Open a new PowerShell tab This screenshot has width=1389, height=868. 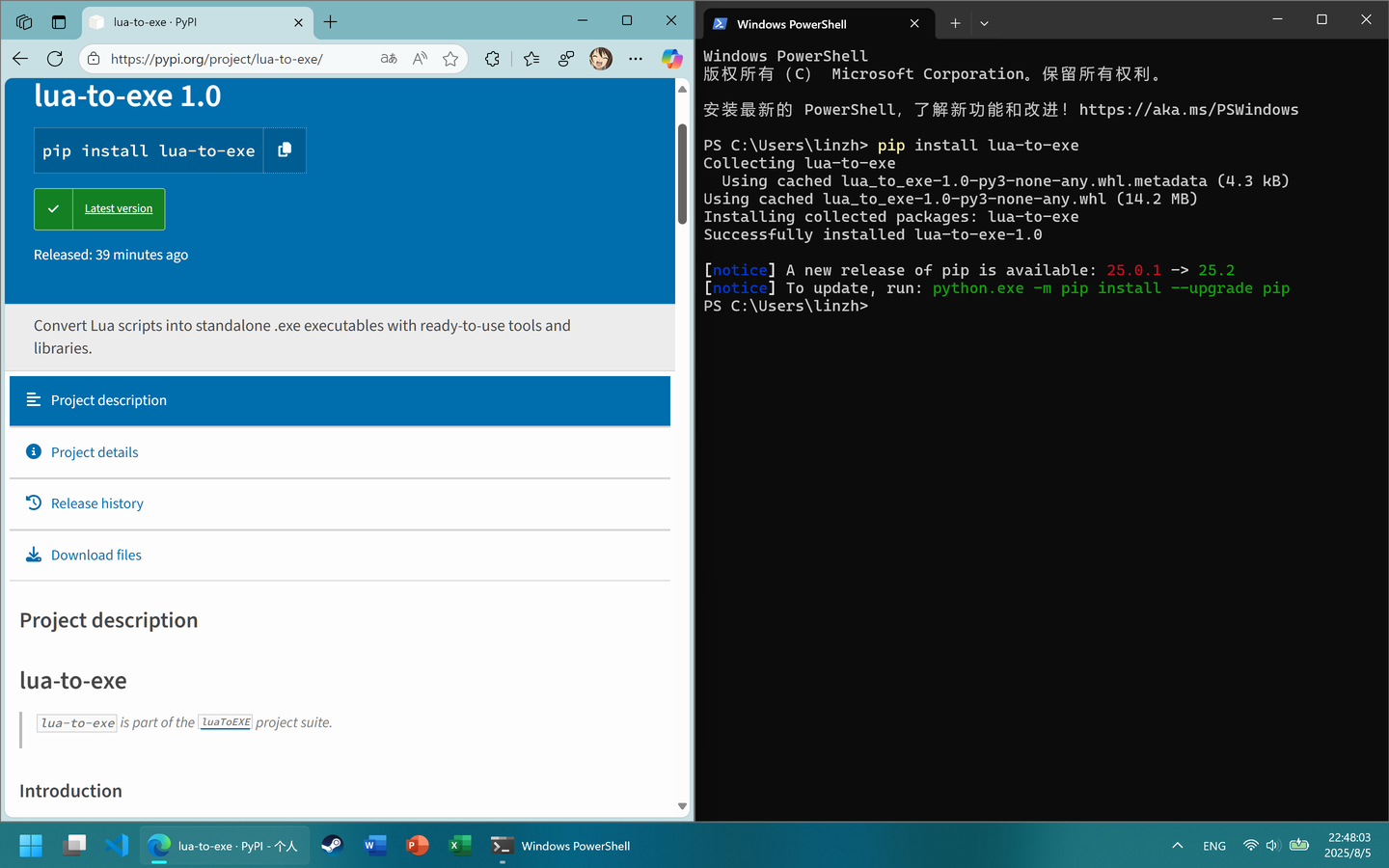coord(955,23)
